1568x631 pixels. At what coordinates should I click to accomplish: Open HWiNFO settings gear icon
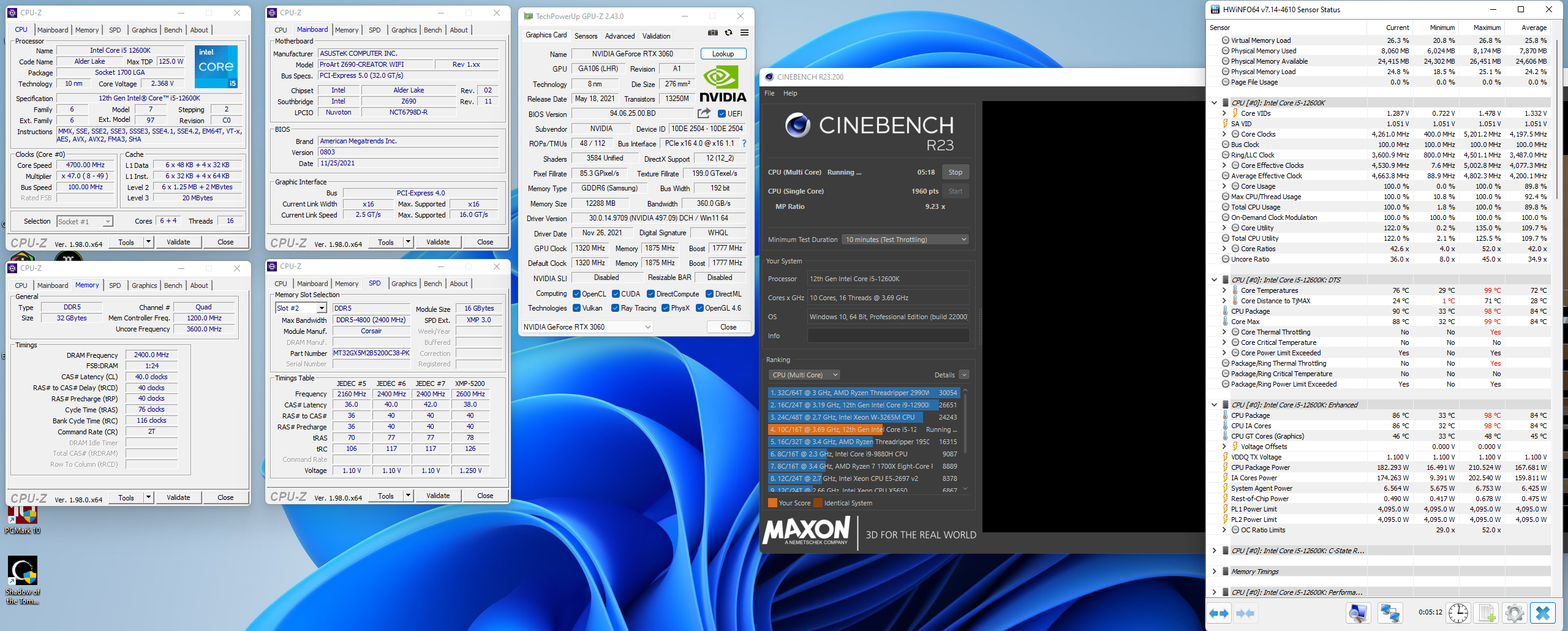click(x=1514, y=613)
